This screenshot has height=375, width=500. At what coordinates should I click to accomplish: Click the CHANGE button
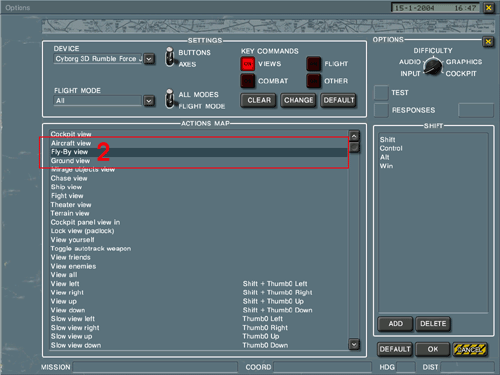point(298,100)
